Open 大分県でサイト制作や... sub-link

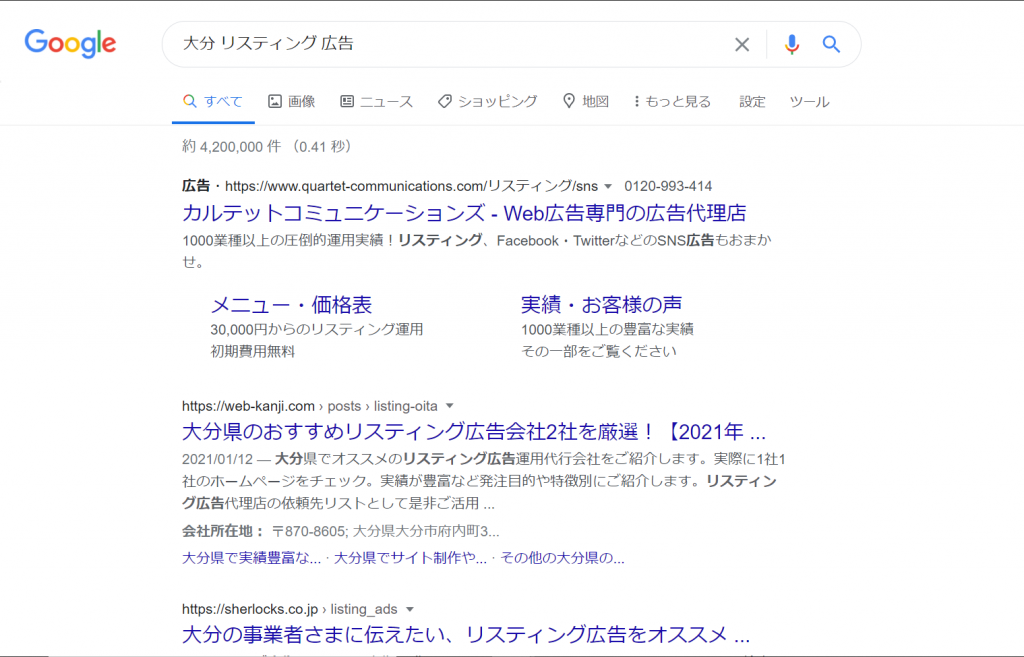click(410, 558)
